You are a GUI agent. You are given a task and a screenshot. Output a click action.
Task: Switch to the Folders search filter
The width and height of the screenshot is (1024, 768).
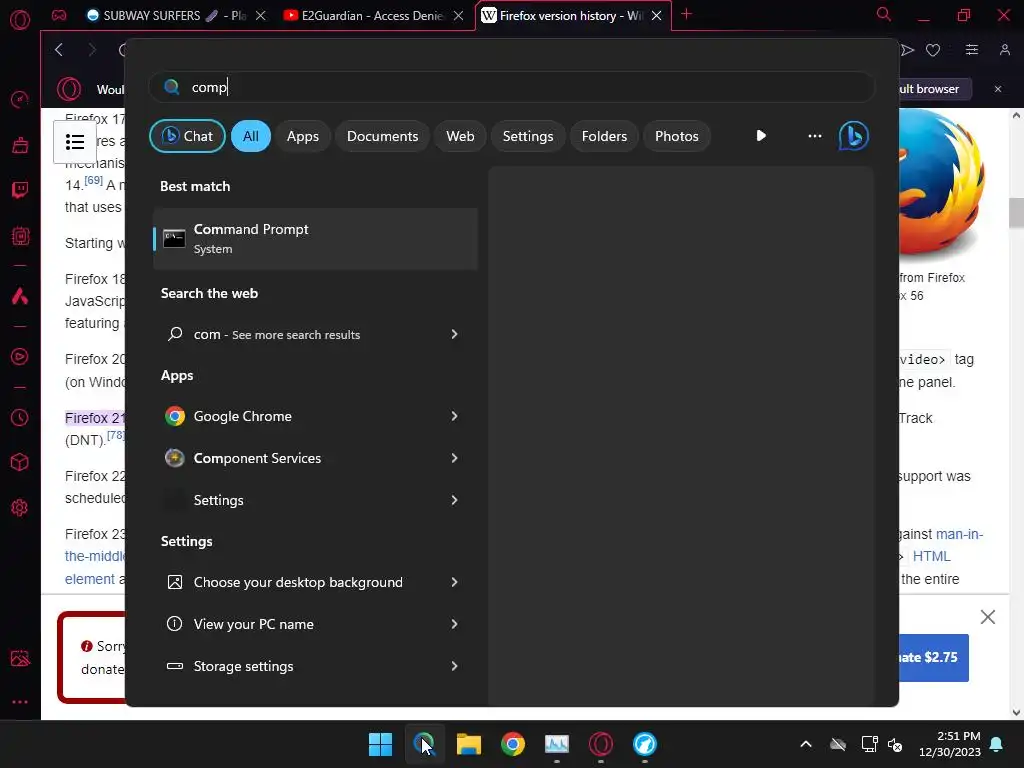click(604, 136)
